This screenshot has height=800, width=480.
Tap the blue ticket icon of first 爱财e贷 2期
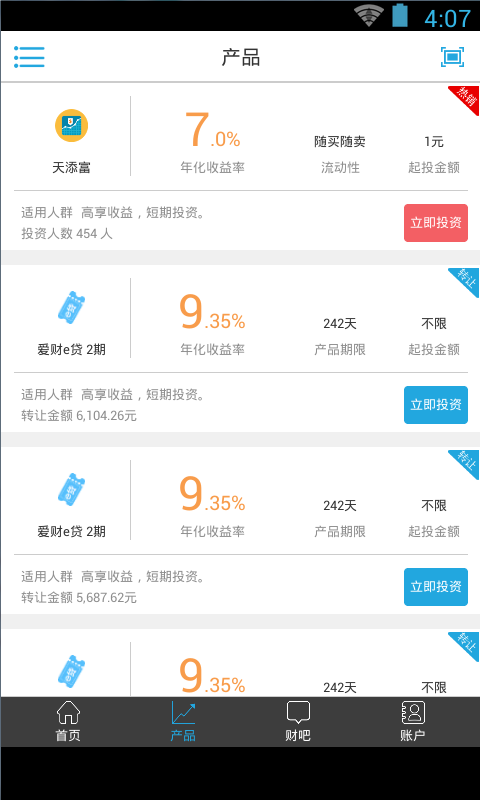click(x=71, y=307)
